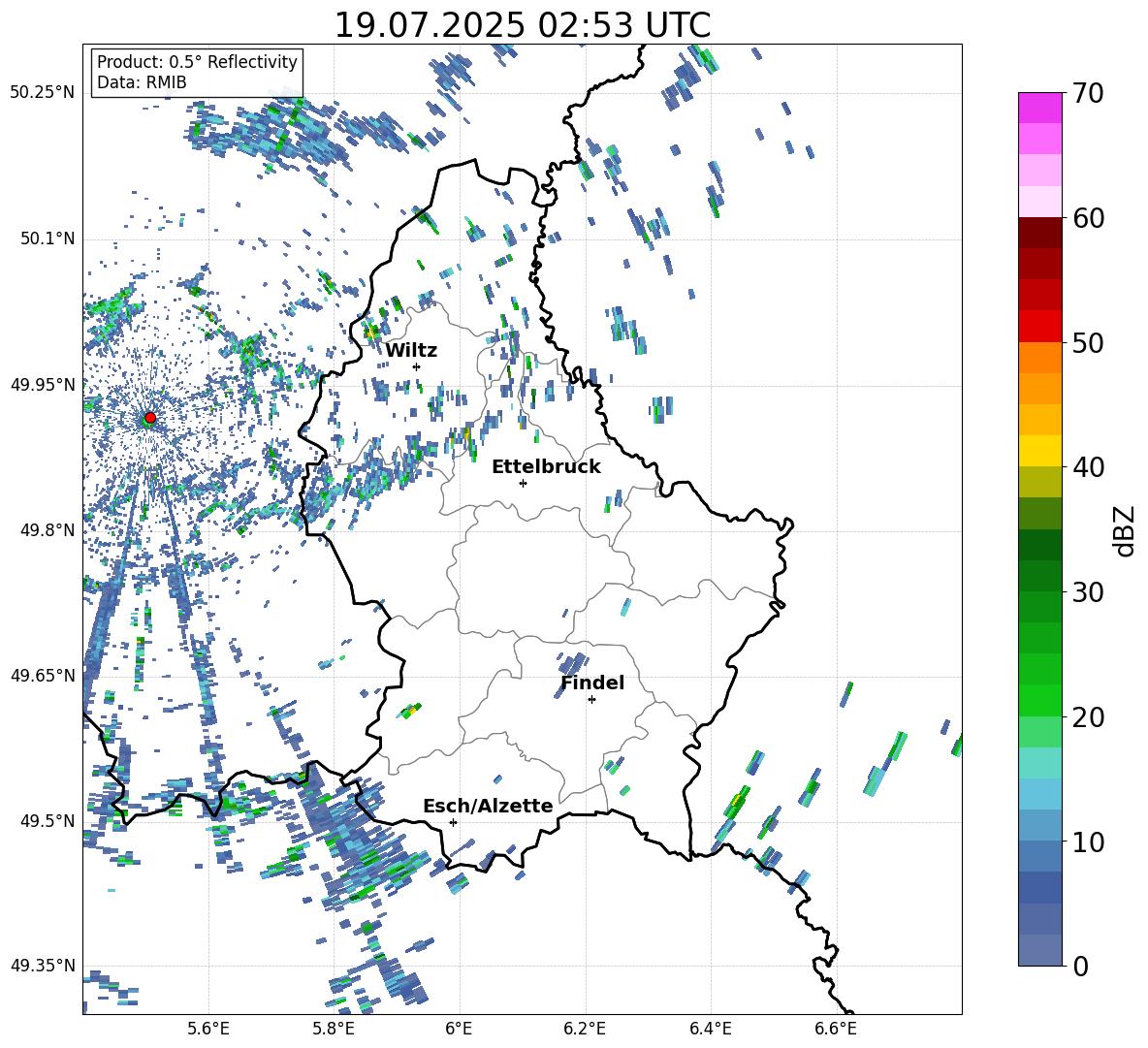Click the 49.8°N latitude label
This screenshot has width=1148, height=1048.
(48, 530)
